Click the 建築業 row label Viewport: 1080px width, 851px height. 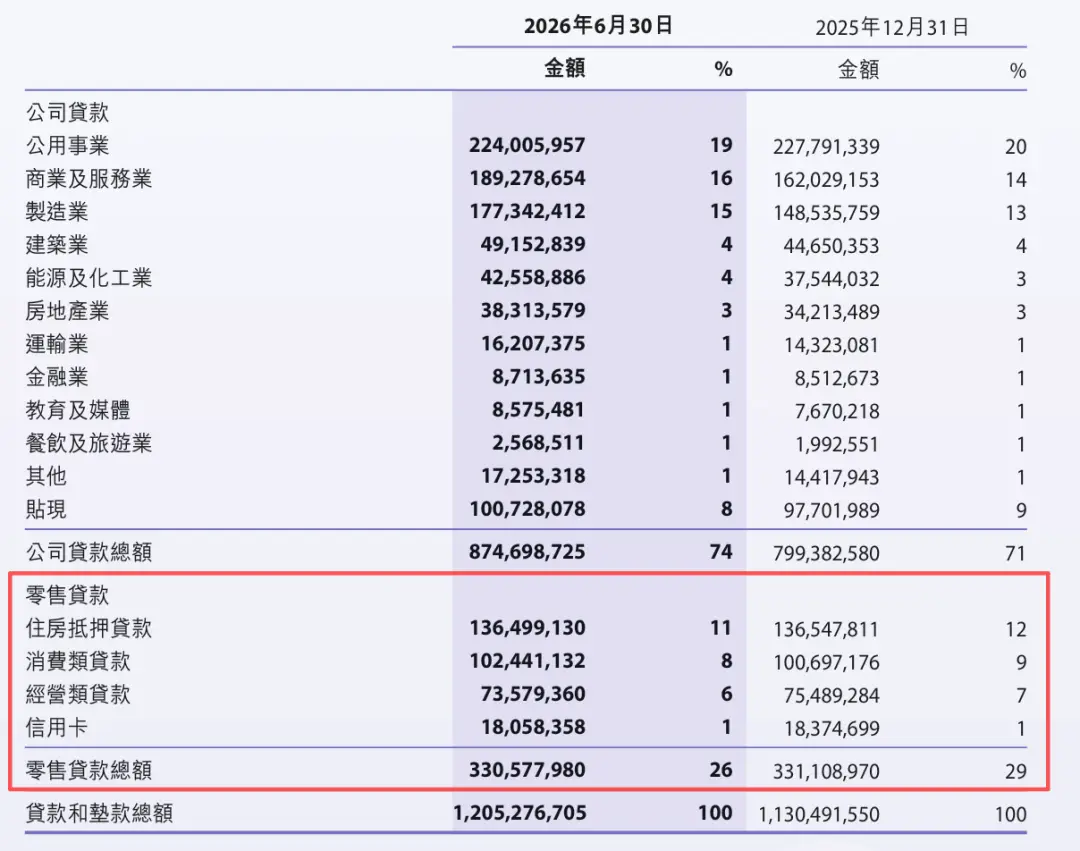point(57,244)
